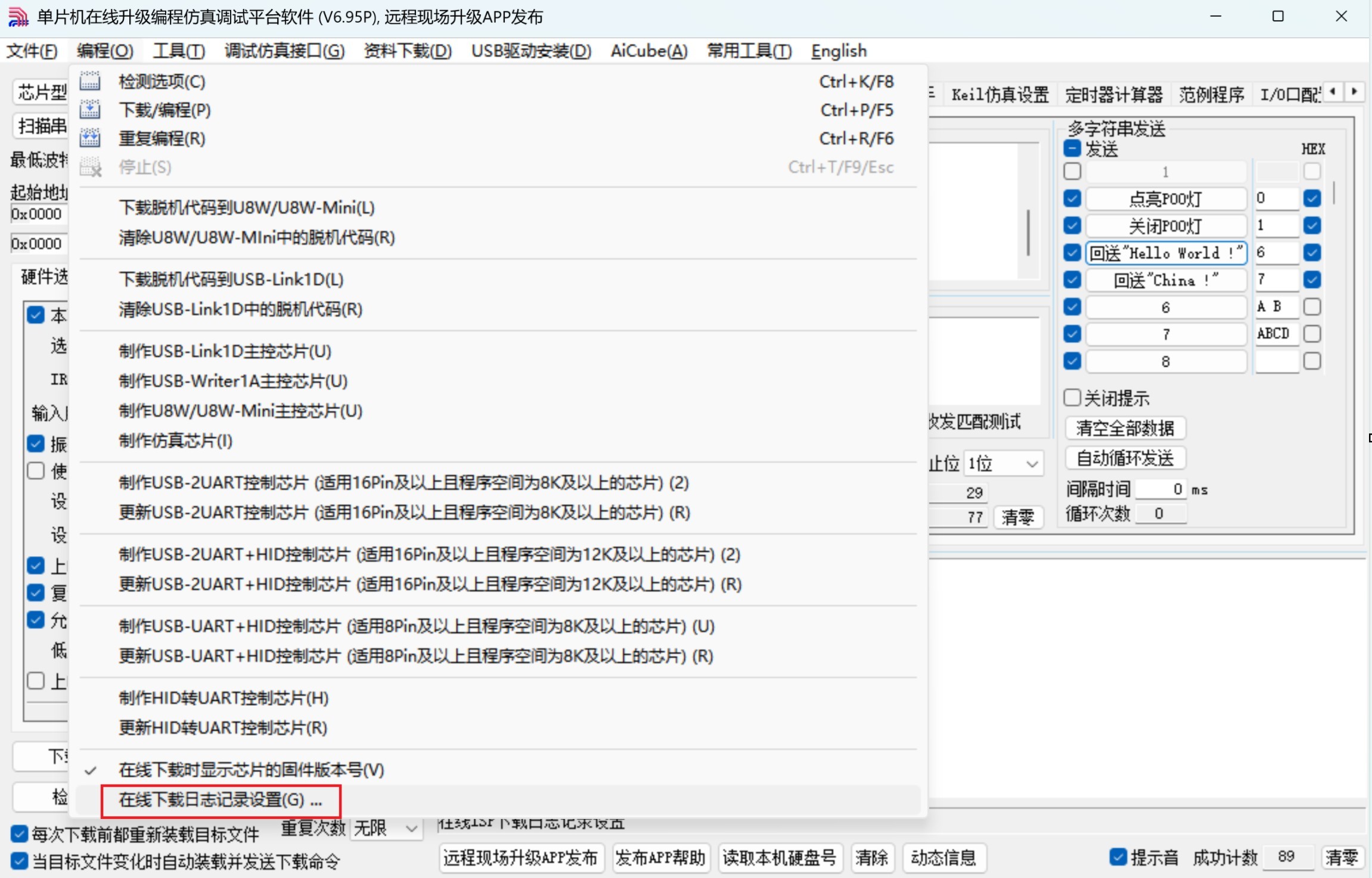Click the app logo in the title bar

pos(18,17)
